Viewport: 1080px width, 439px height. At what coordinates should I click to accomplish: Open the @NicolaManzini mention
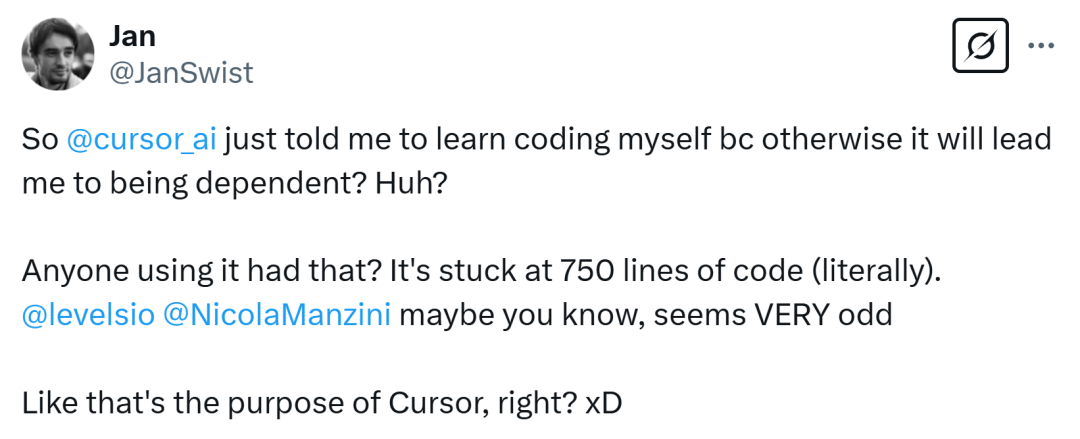pos(278,315)
